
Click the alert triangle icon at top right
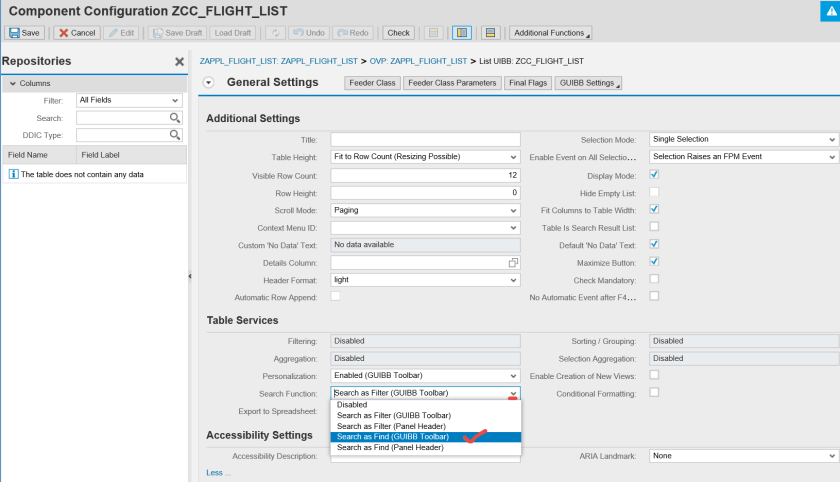click(x=828, y=10)
